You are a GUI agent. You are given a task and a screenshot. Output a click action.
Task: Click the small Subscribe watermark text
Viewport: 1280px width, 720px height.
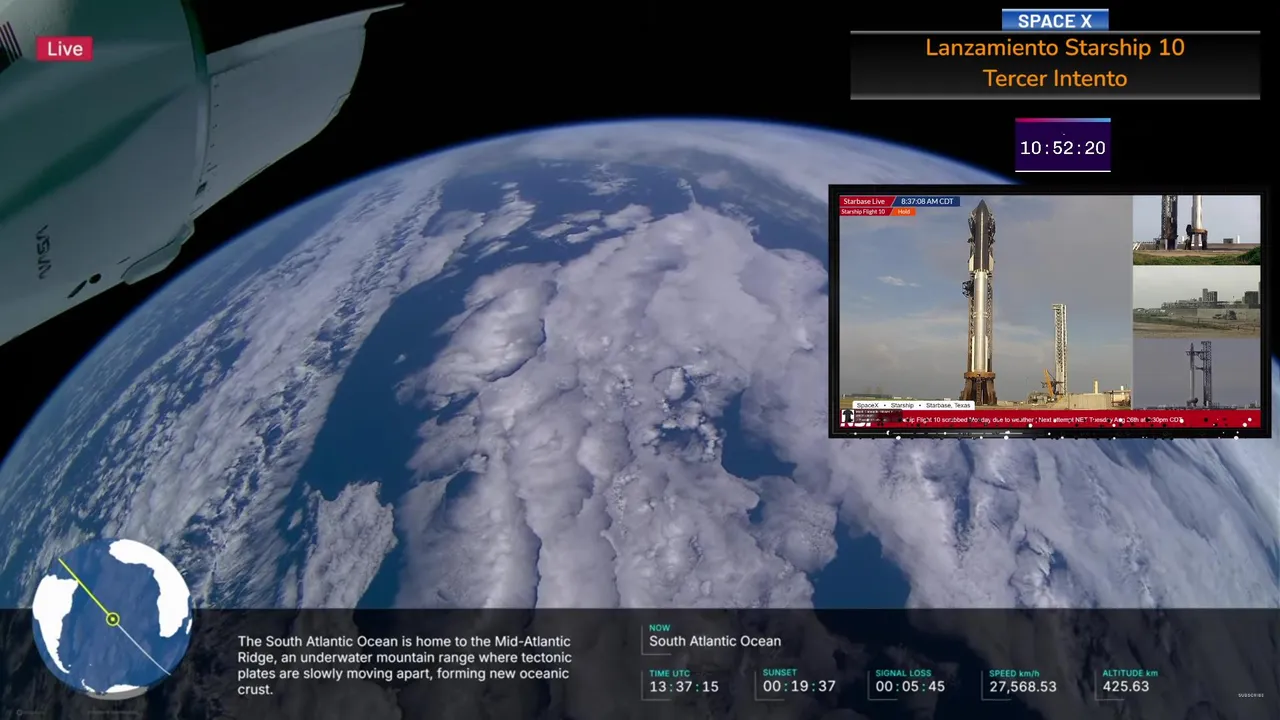tap(1251, 695)
